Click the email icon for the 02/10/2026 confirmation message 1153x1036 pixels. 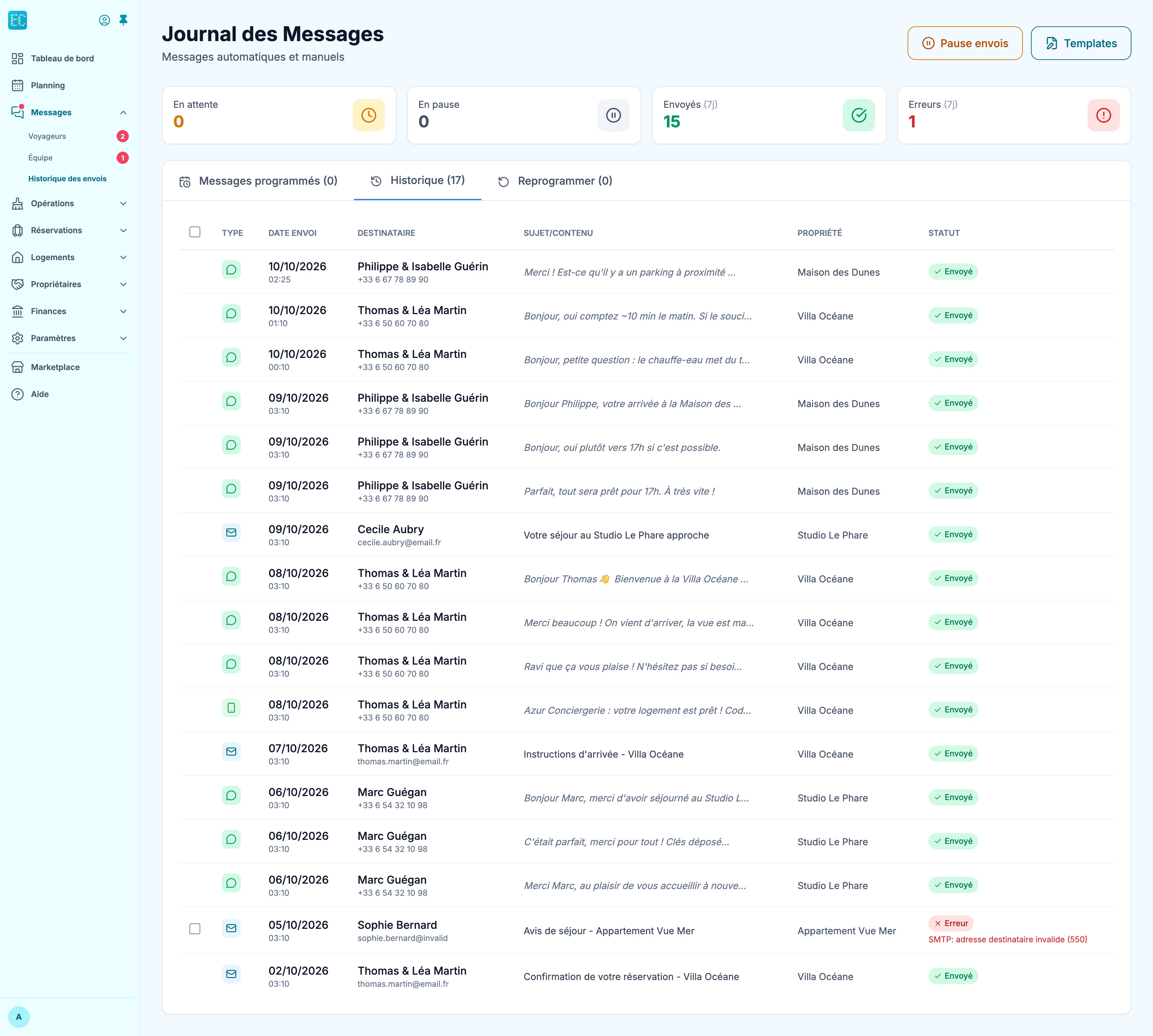point(231,975)
